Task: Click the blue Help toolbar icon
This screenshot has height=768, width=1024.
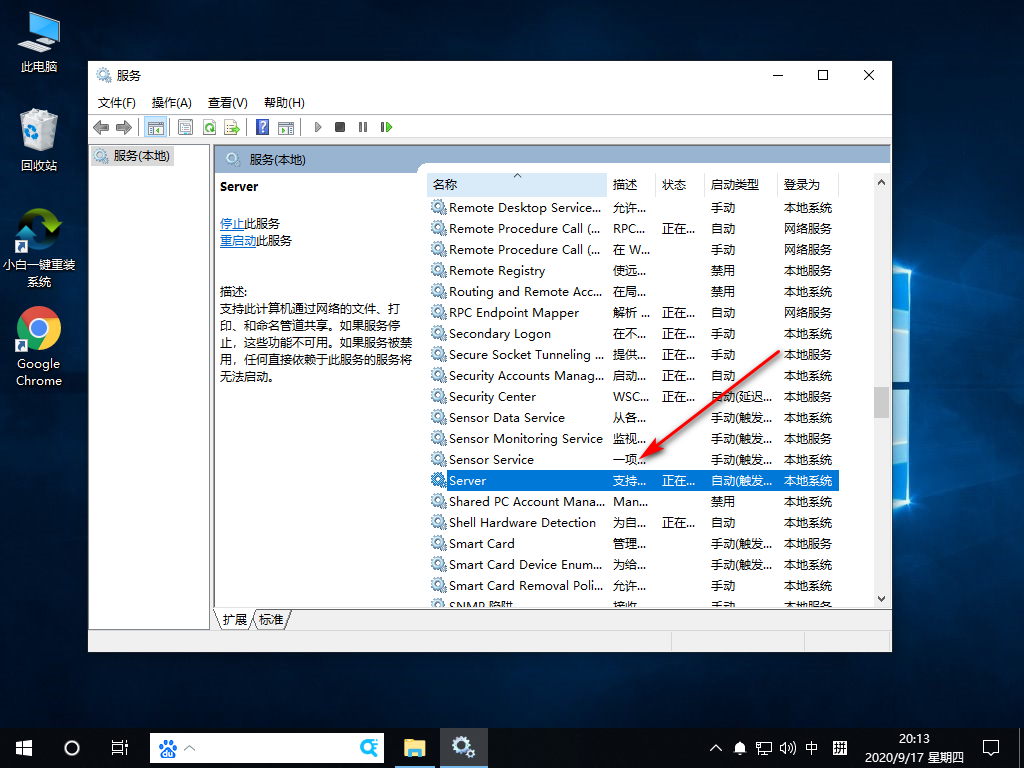Action: [262, 127]
